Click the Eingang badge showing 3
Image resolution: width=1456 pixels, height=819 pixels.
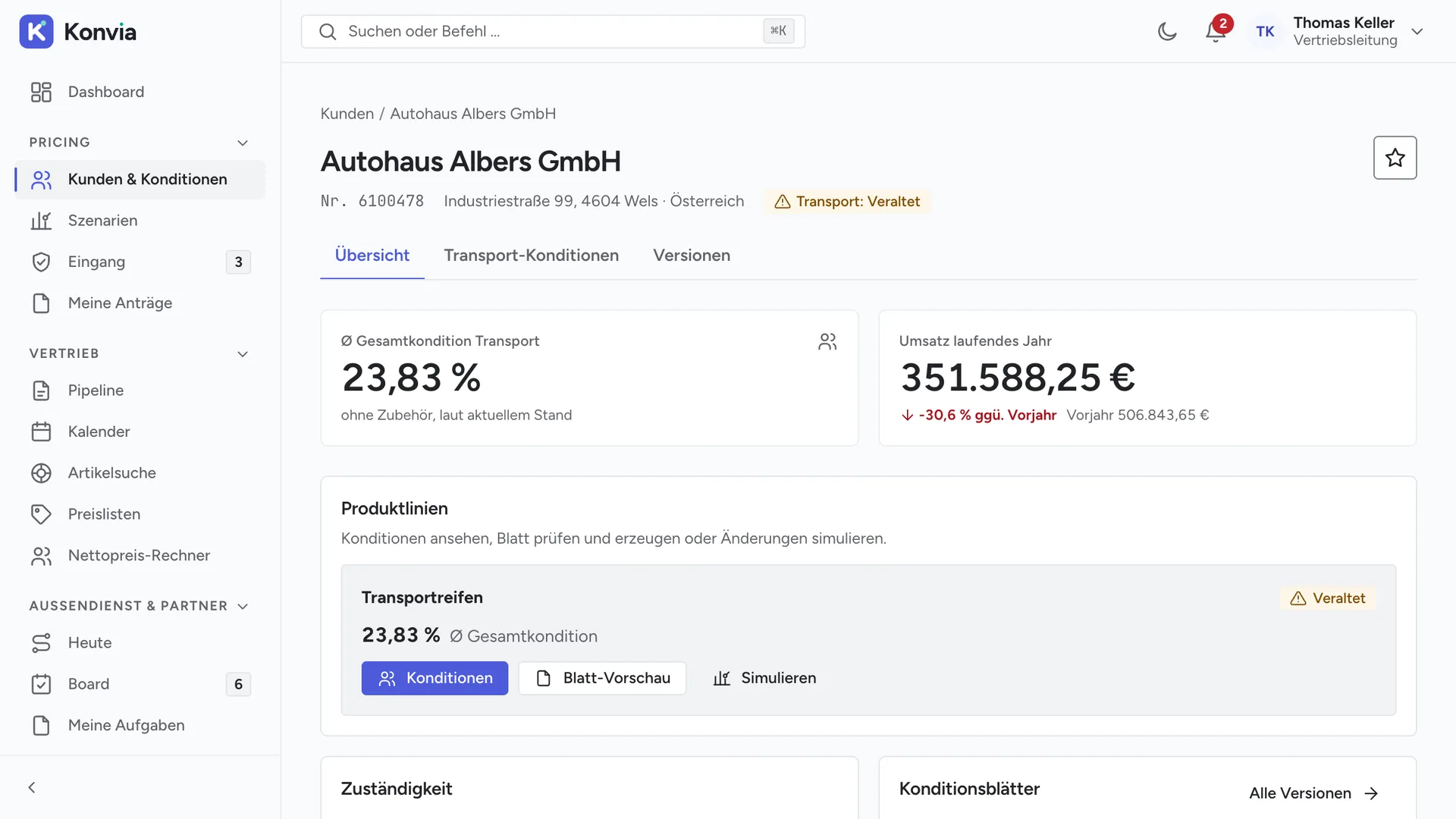coord(238,262)
